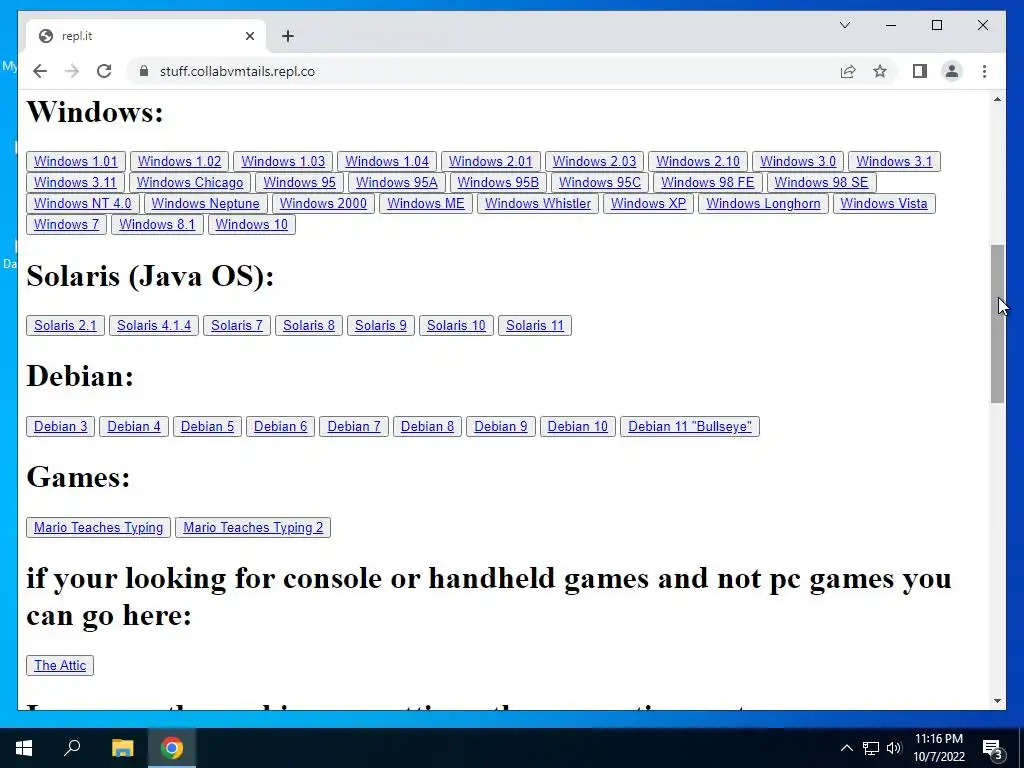
Task: Open taskbar search magnifier
Action: tap(72, 748)
